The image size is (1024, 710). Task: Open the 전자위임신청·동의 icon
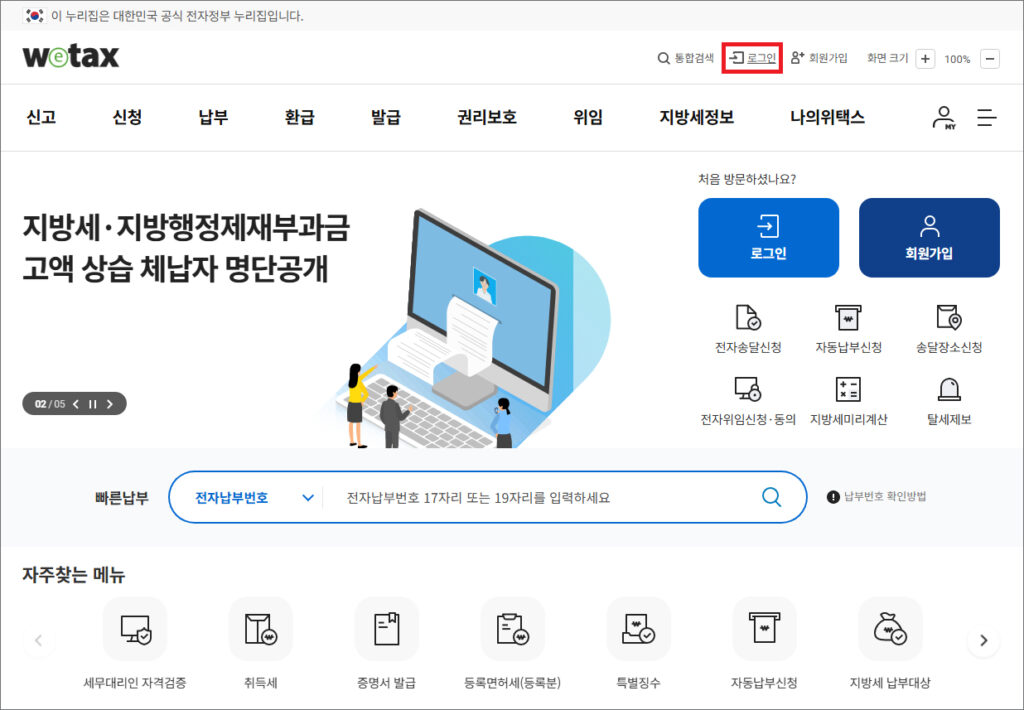point(748,390)
